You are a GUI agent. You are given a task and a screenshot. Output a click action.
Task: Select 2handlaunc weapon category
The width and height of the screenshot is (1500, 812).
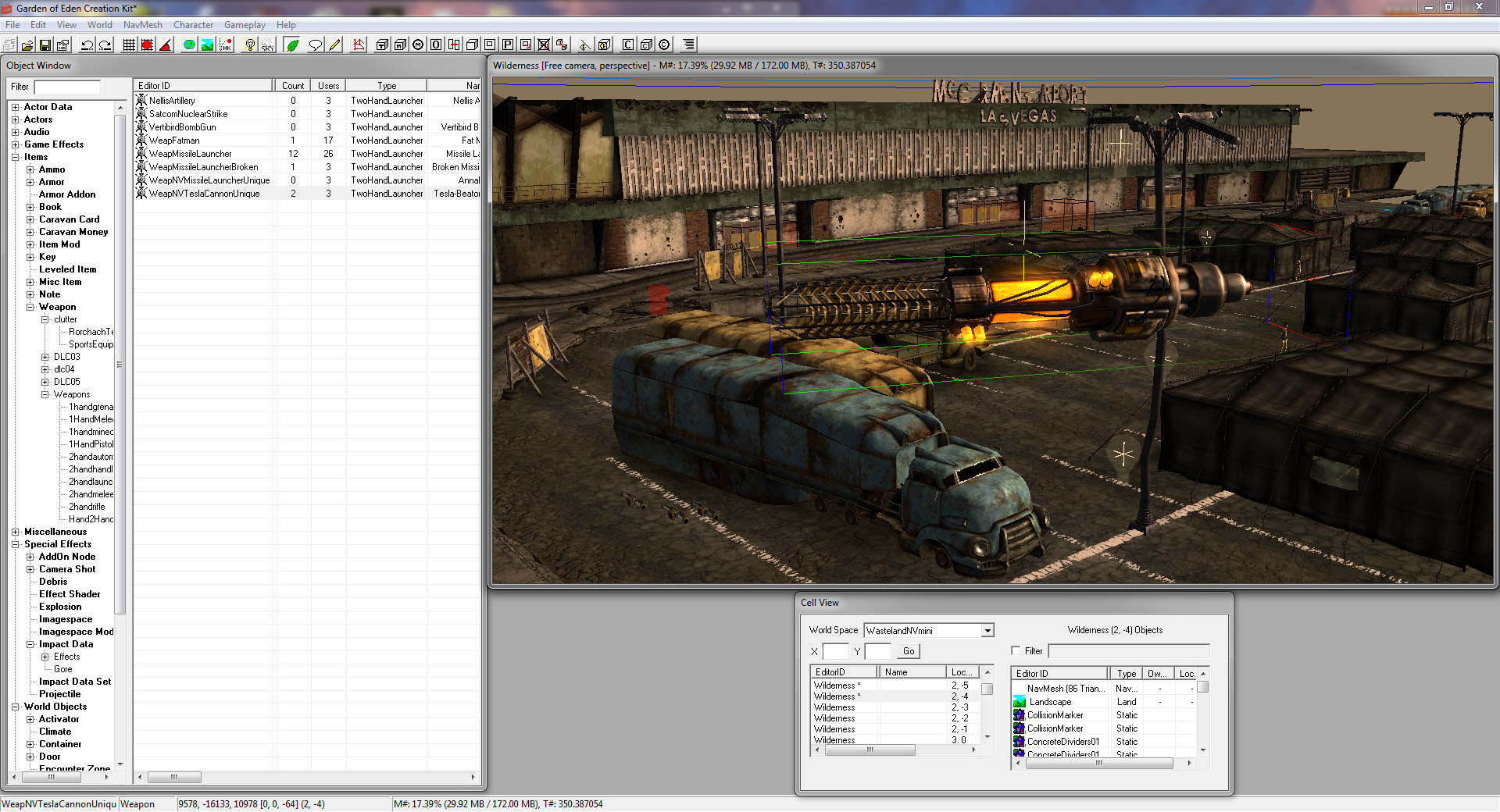pyautogui.click(x=91, y=482)
